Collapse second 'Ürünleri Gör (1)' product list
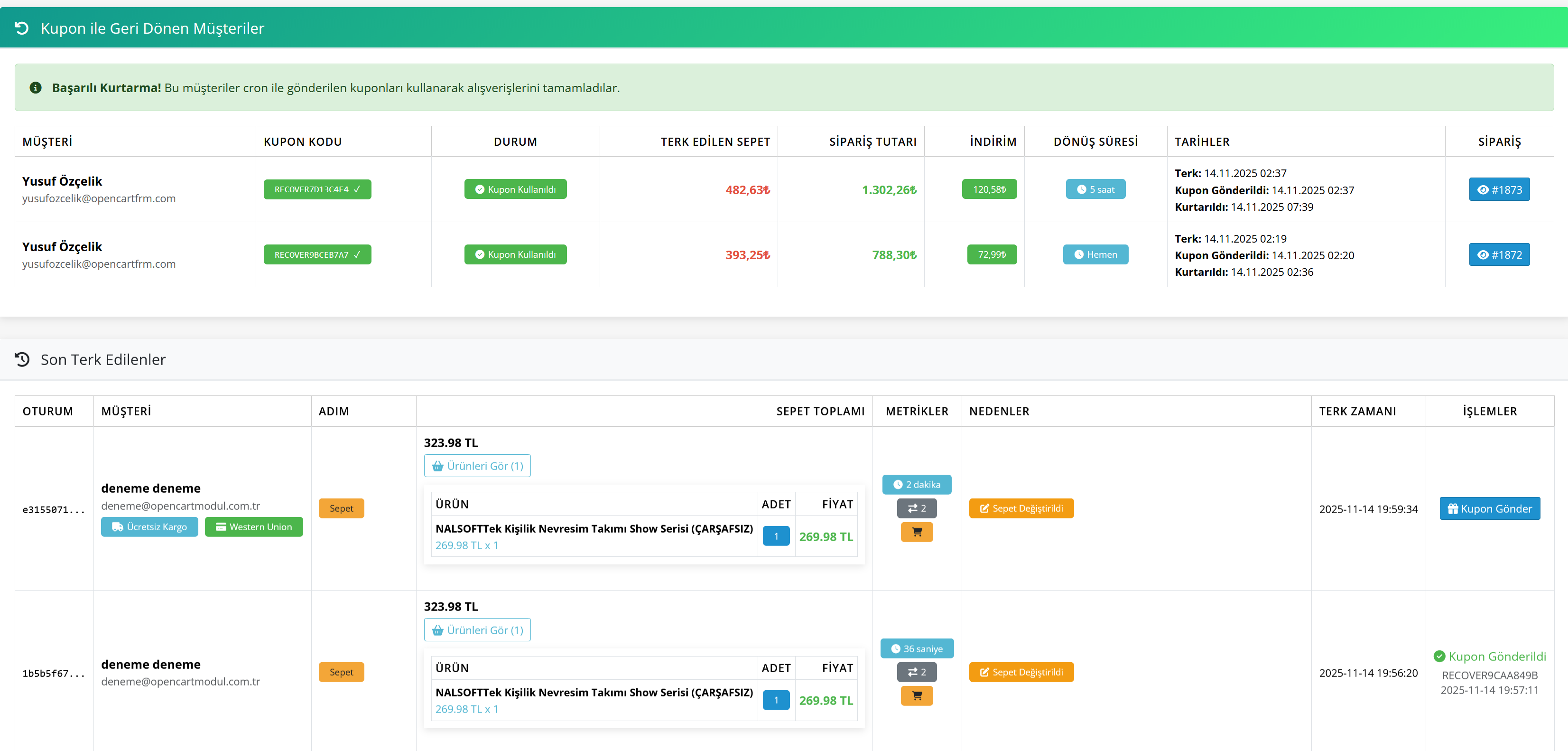The width and height of the screenshot is (1568, 751). tap(477, 630)
